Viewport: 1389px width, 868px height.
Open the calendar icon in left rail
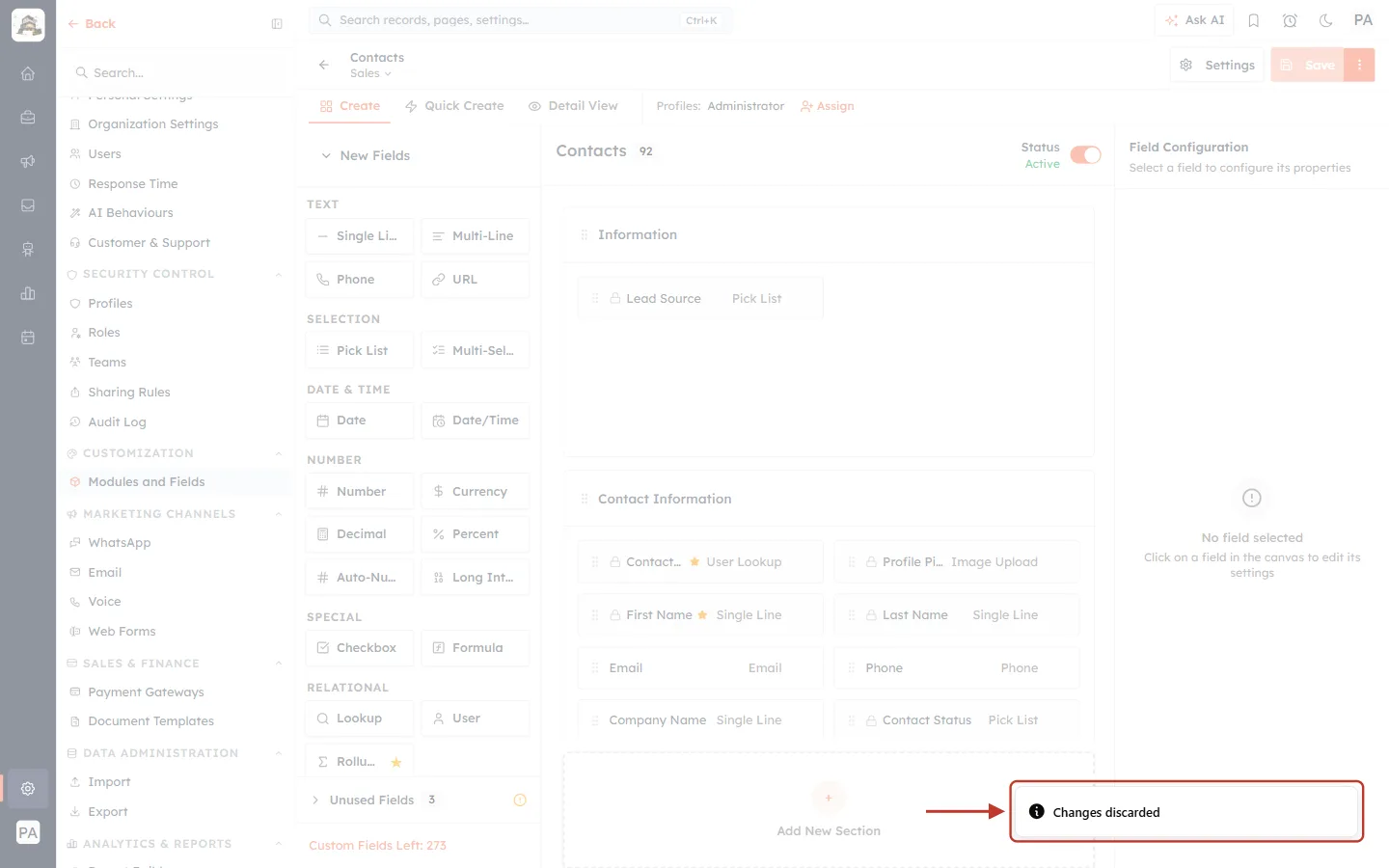(28, 338)
